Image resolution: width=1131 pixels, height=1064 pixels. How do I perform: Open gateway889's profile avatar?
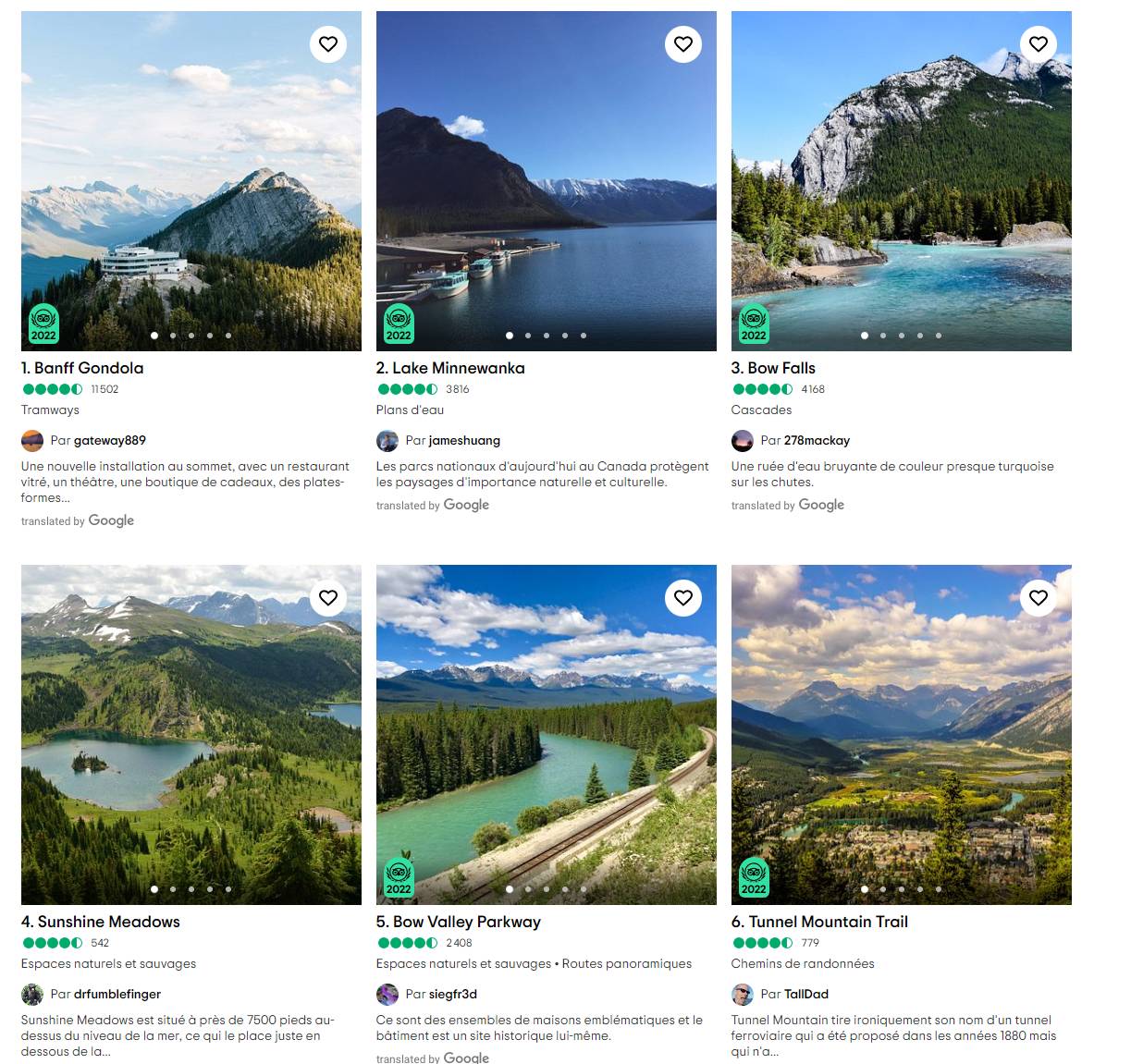(x=32, y=440)
